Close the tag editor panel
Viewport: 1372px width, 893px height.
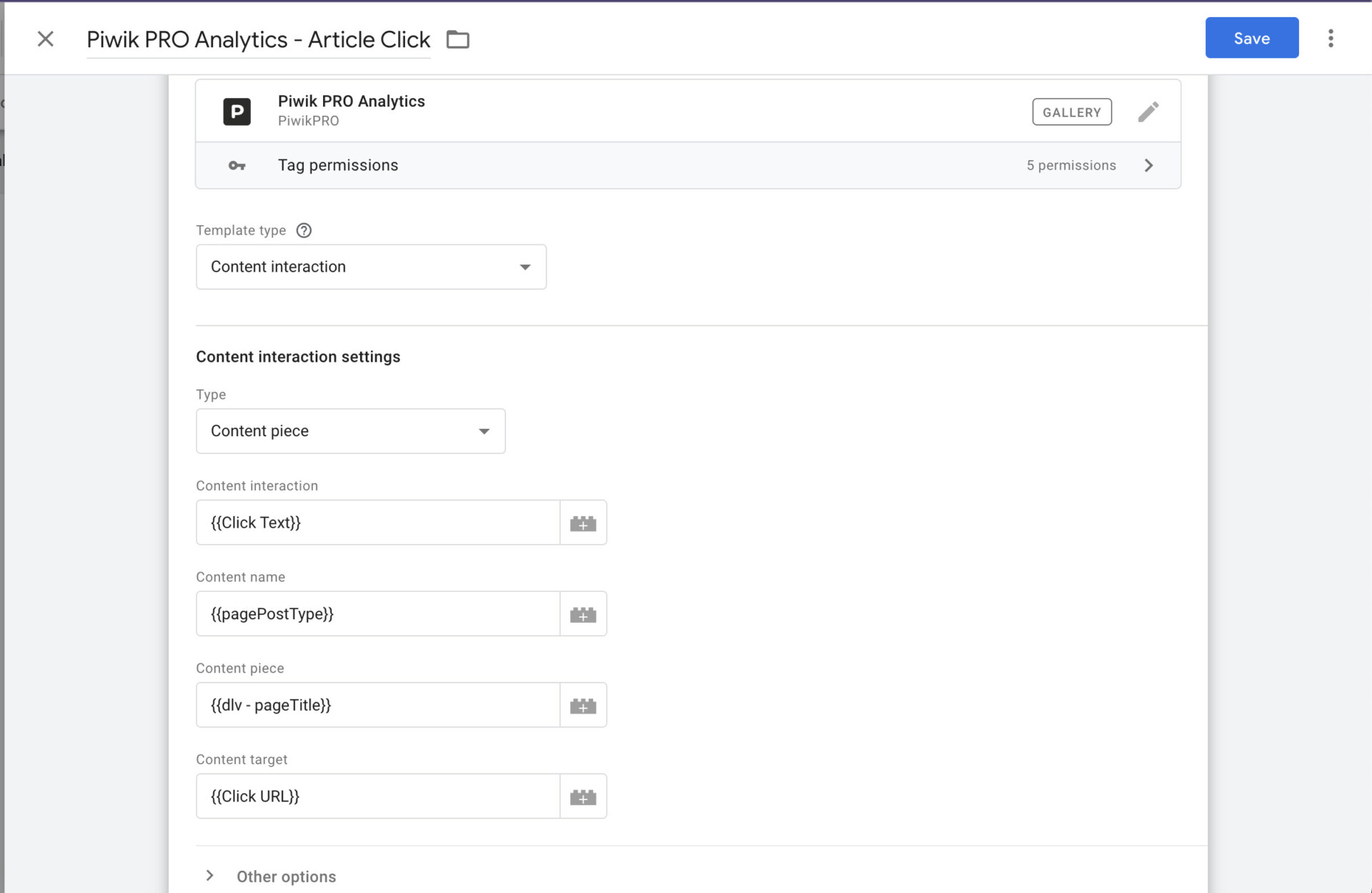46,39
